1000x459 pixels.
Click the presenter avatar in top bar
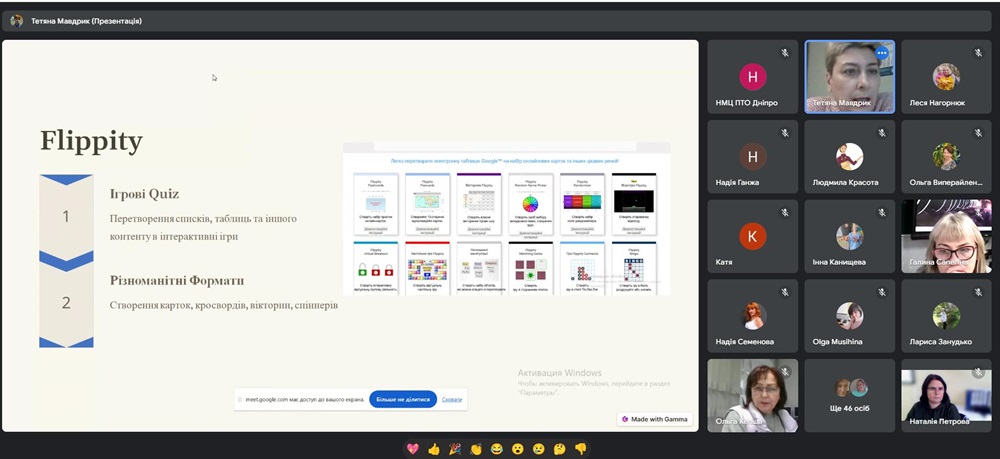17,20
